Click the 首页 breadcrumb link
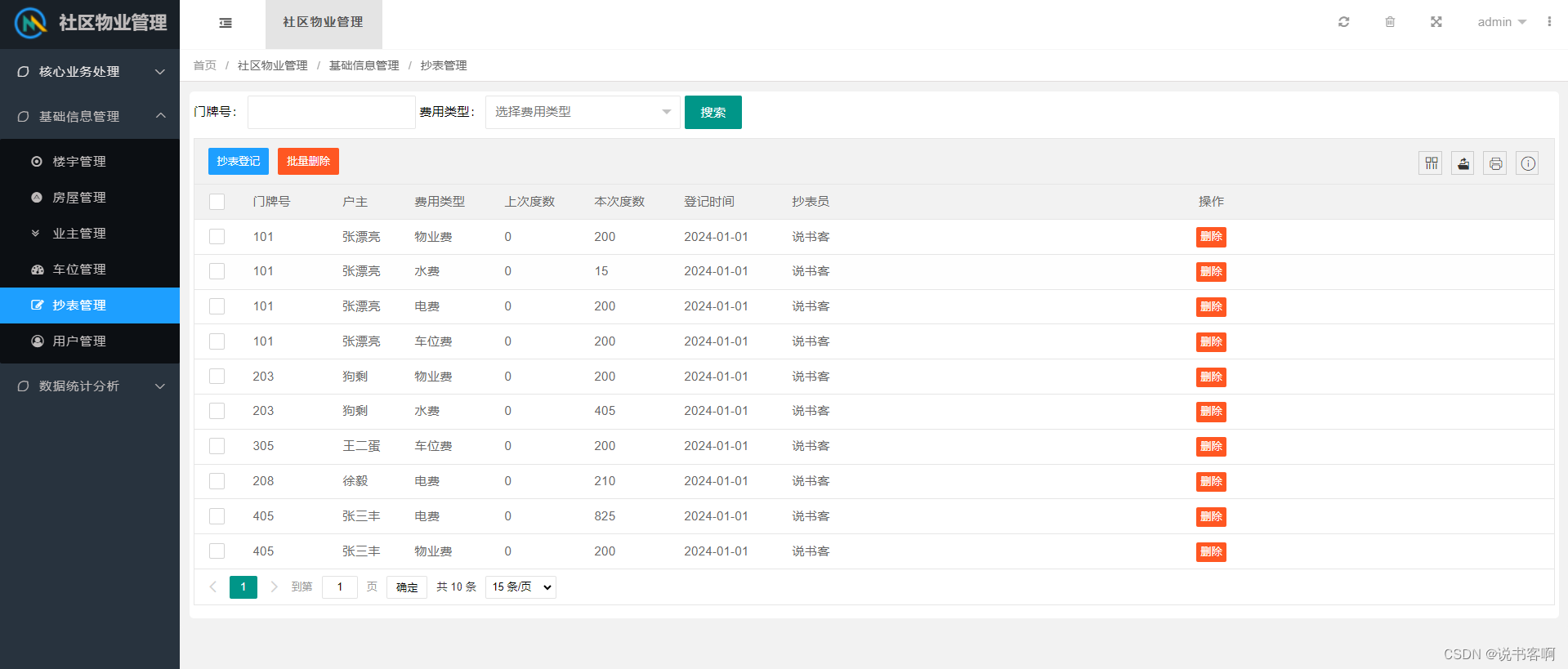Image resolution: width=1568 pixels, height=669 pixels. click(x=205, y=65)
